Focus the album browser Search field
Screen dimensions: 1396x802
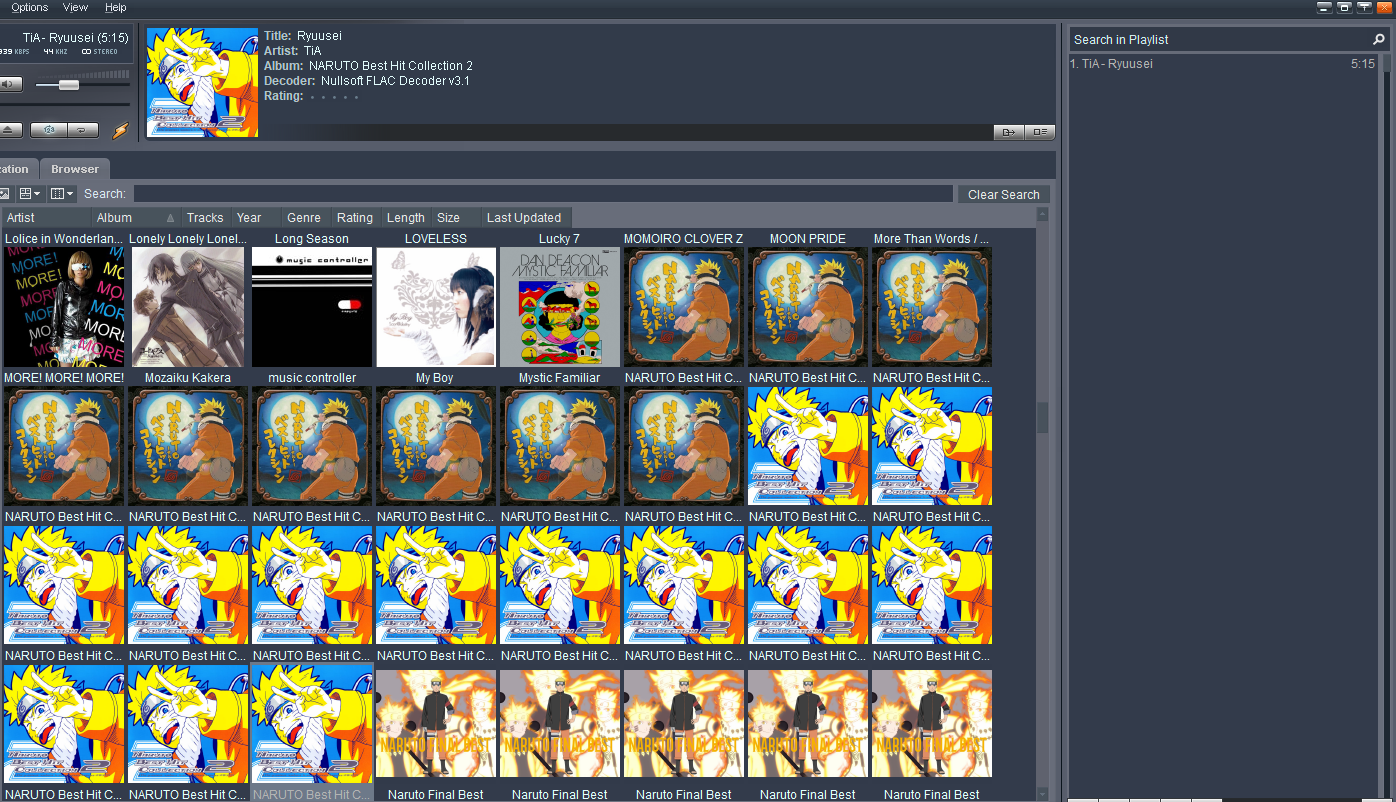543,194
